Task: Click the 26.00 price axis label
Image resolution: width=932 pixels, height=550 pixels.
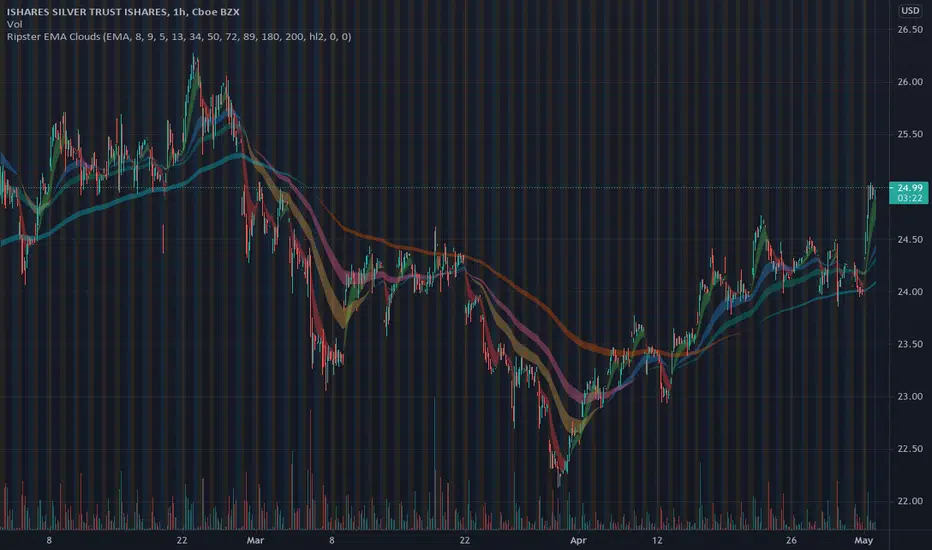Action: pos(910,82)
